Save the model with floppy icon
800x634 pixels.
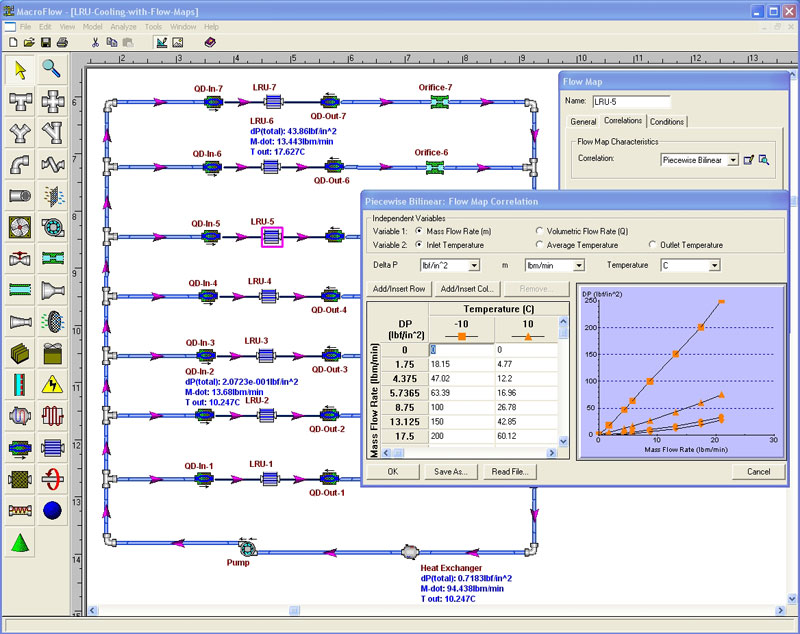pos(45,42)
